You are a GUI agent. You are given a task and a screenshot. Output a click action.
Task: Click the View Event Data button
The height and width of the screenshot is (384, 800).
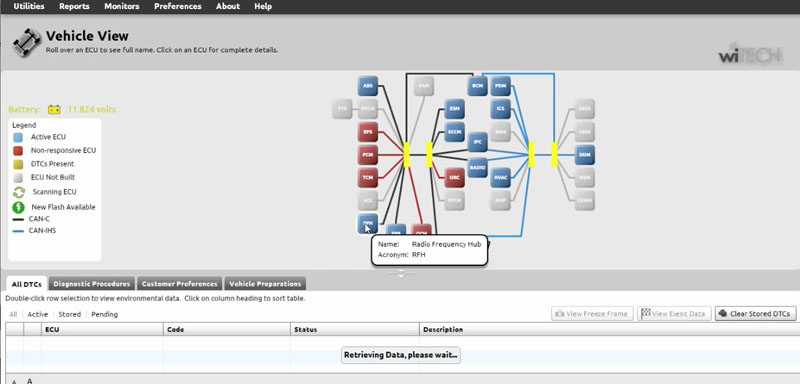[674, 314]
